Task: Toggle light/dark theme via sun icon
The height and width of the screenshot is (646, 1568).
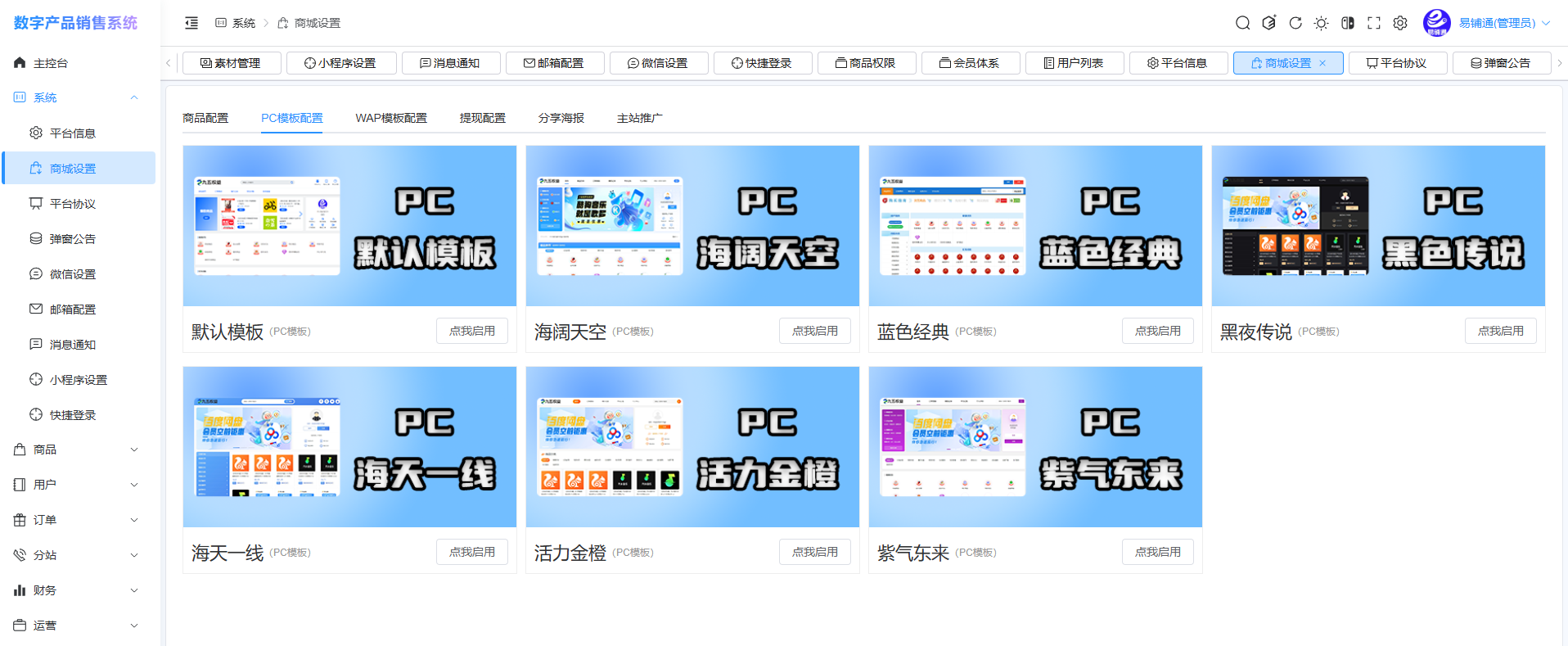Action: [x=1321, y=23]
